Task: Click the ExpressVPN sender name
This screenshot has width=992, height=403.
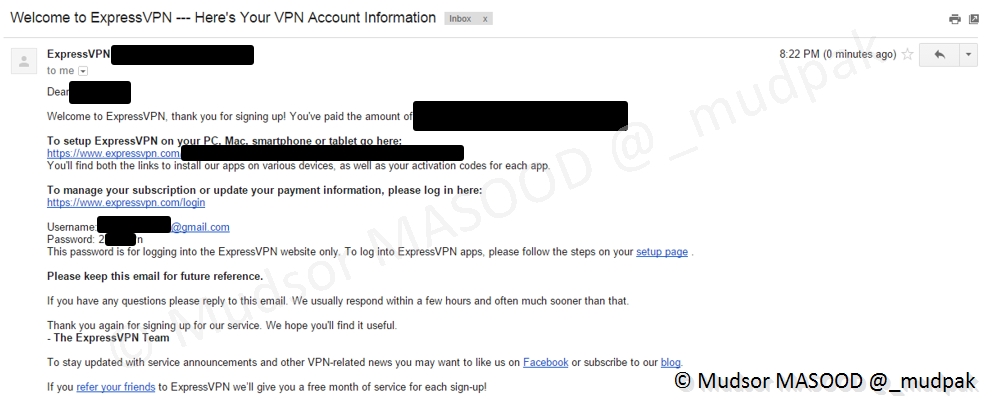Action: click(x=78, y=54)
